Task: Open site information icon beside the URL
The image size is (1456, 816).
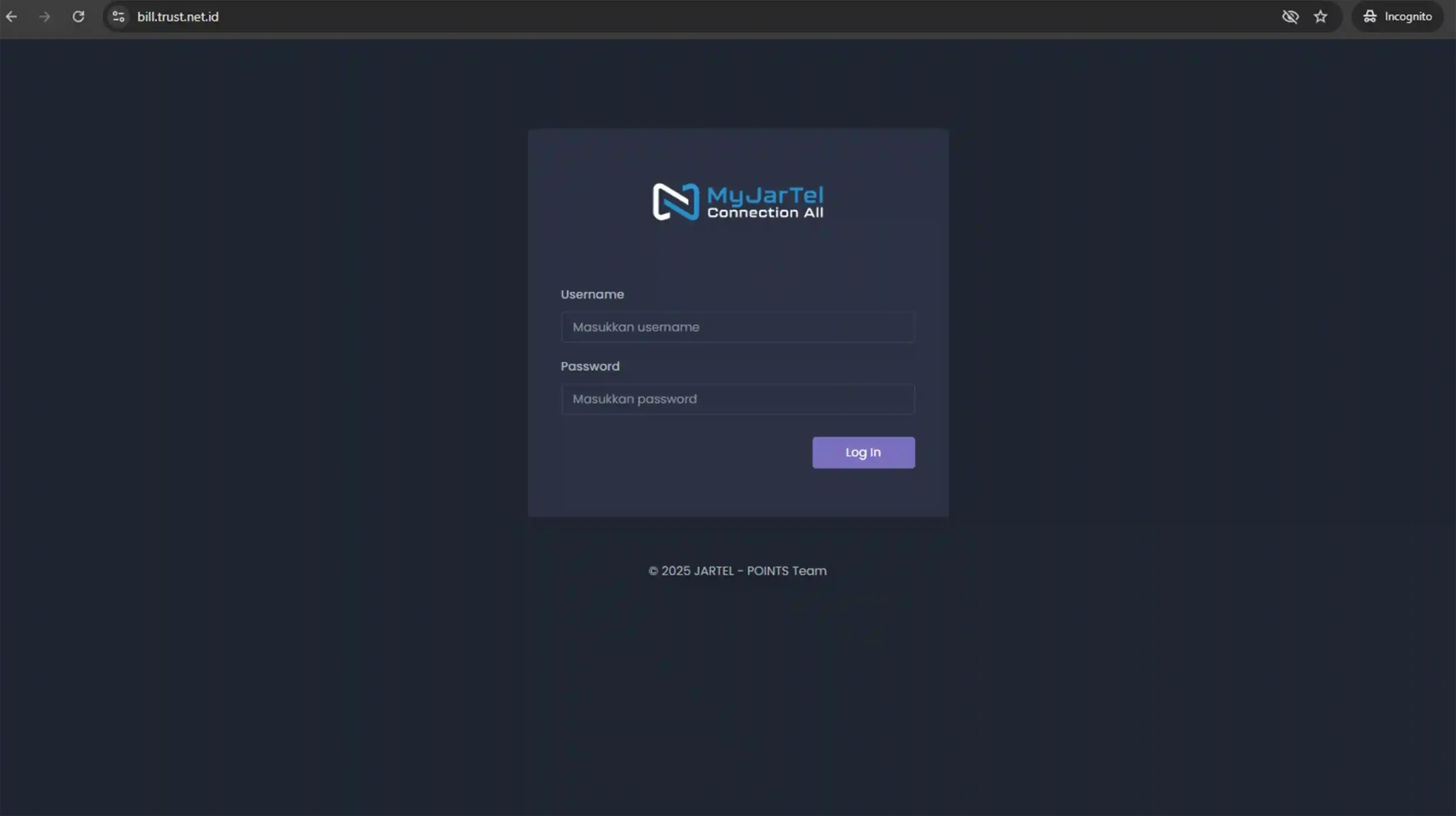Action: (x=118, y=16)
